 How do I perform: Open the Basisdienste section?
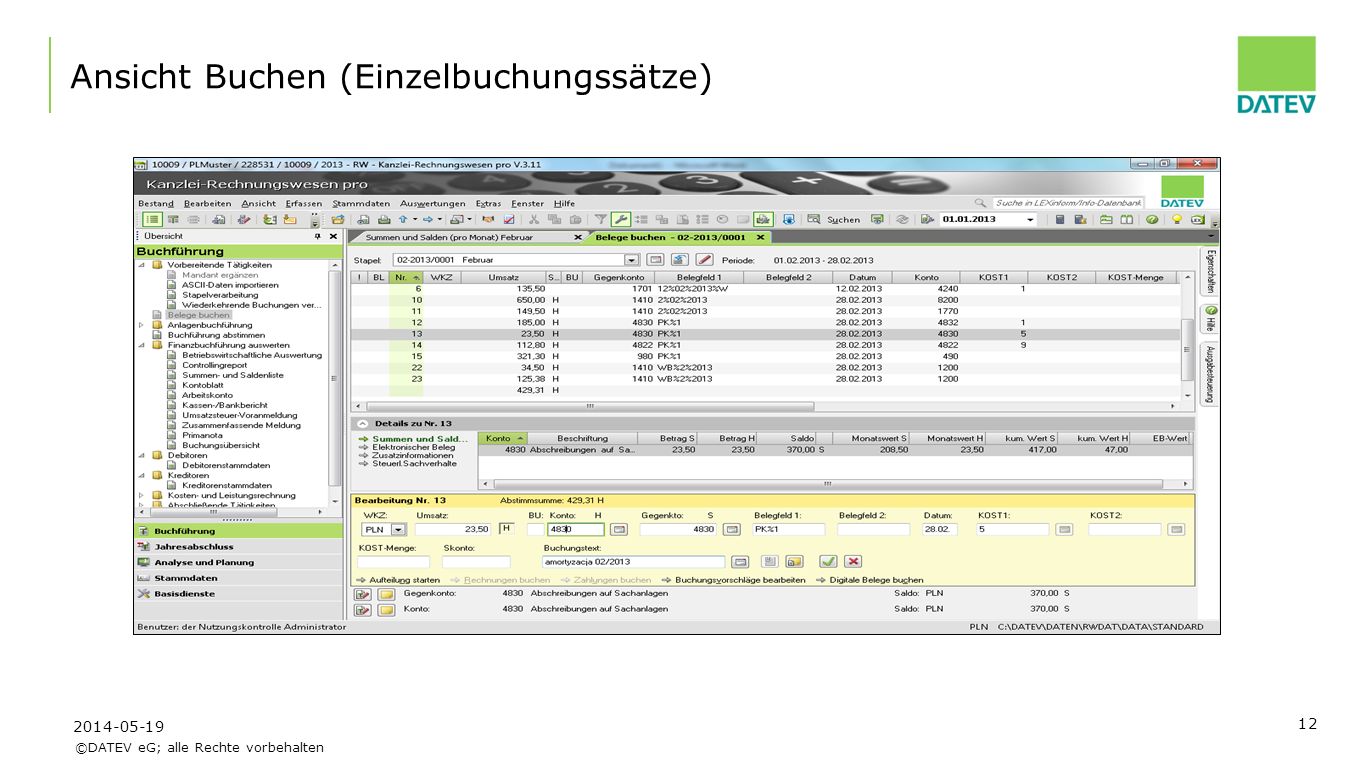(x=184, y=594)
